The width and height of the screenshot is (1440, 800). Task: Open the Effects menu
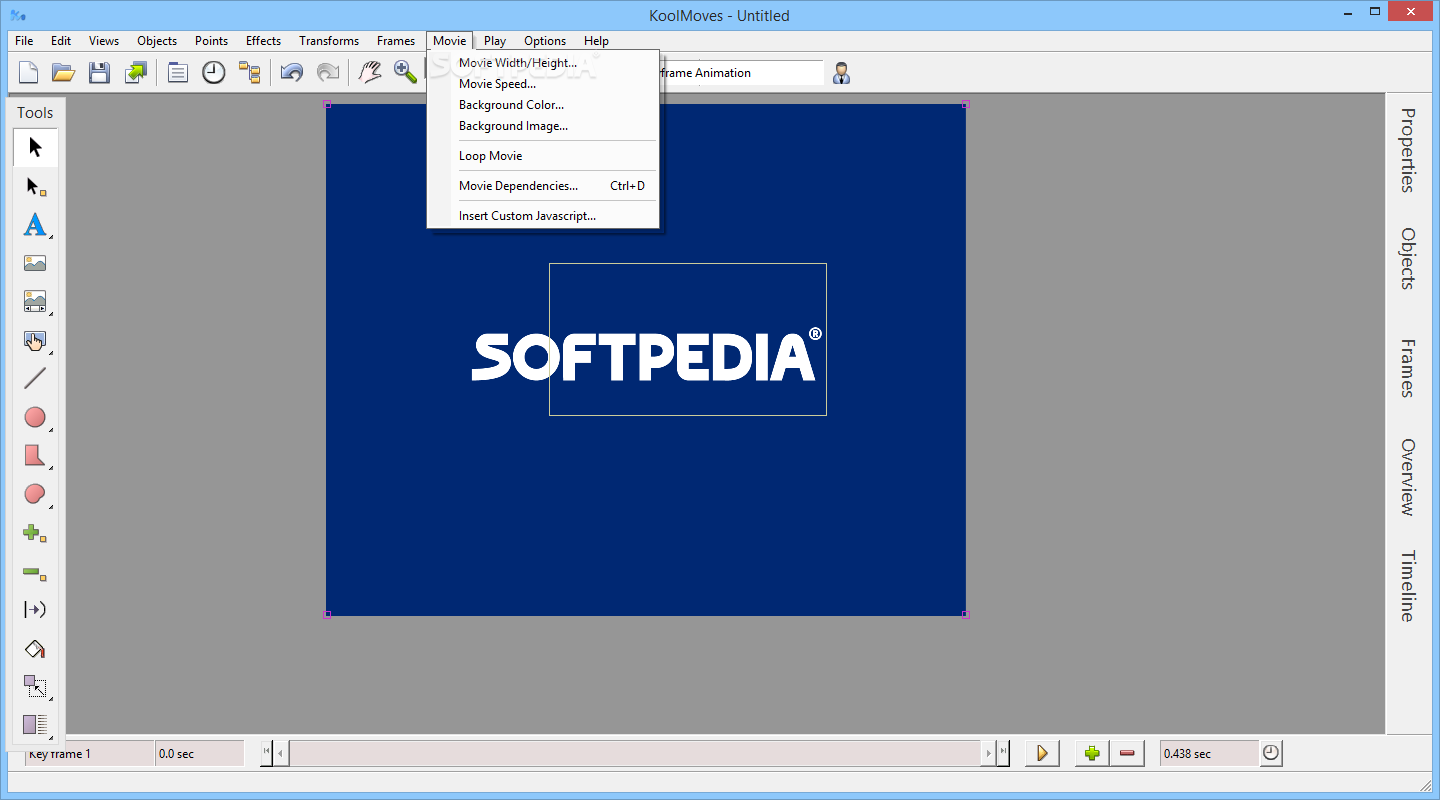click(263, 41)
